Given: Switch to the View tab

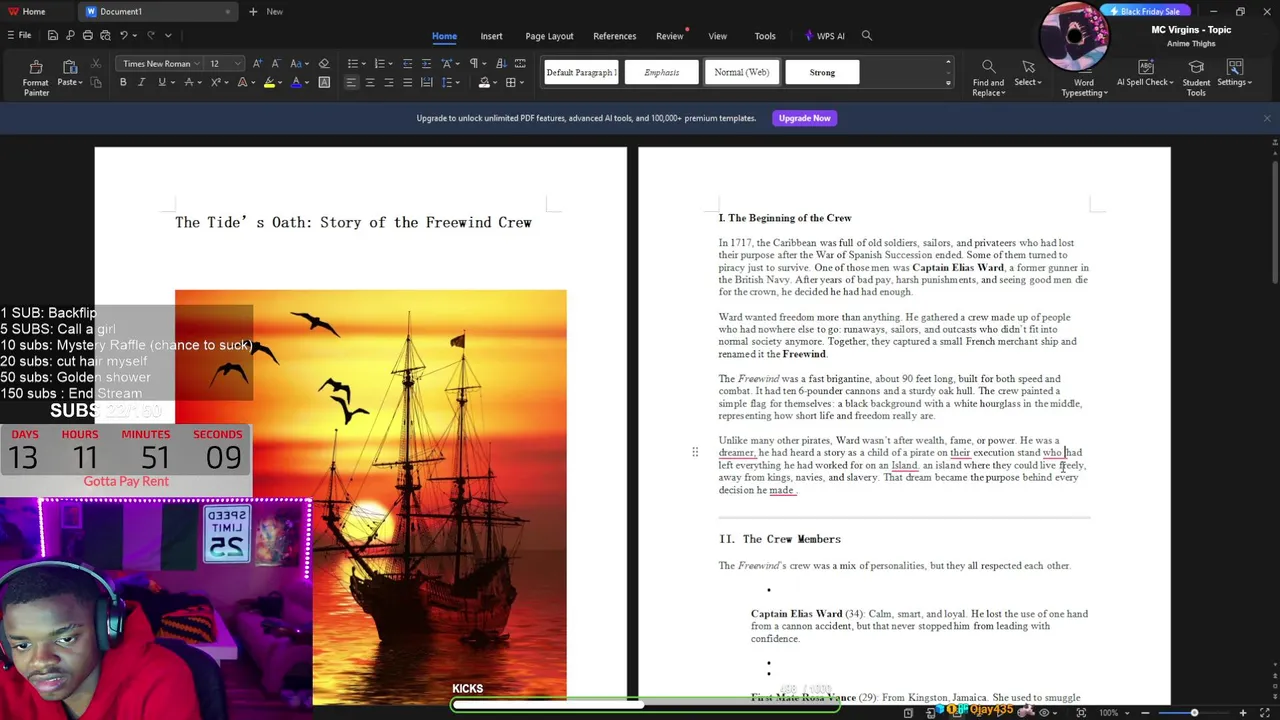Looking at the screenshot, I should pyautogui.click(x=717, y=36).
